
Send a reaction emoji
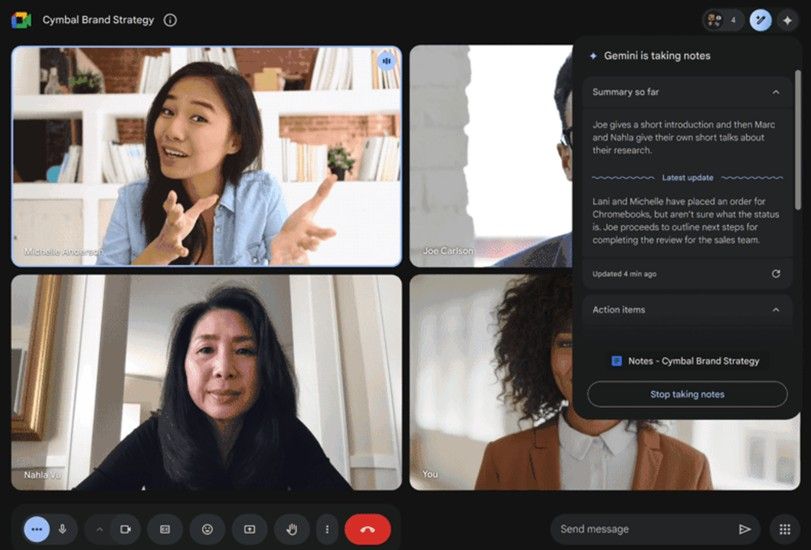tap(207, 529)
